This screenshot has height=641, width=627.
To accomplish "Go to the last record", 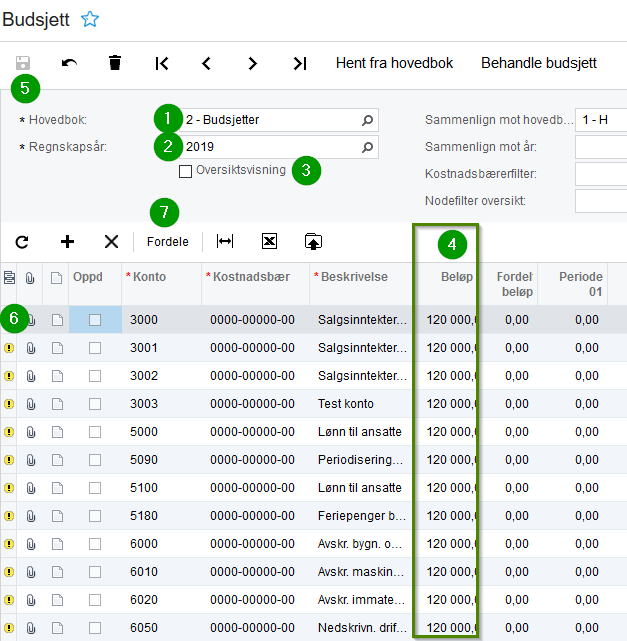I will [299, 63].
